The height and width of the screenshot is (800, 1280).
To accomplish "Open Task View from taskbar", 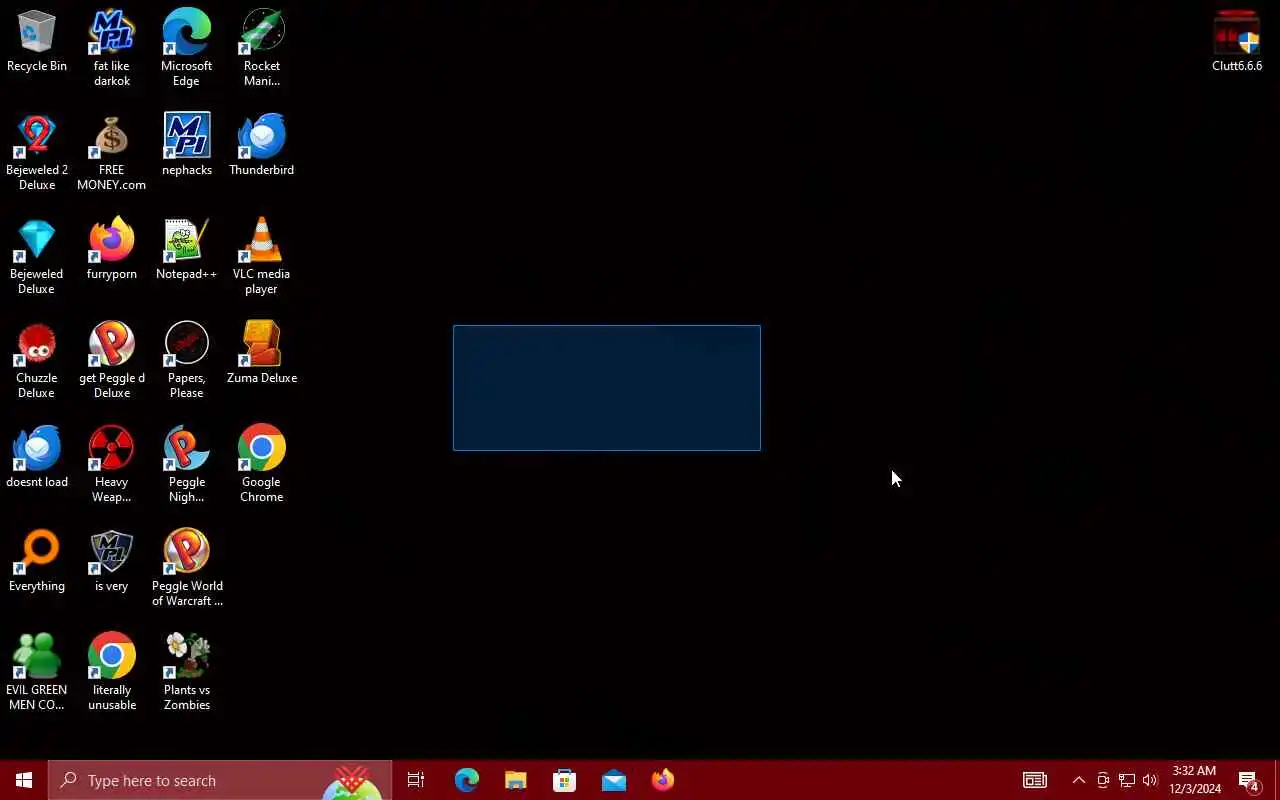I will point(416,780).
